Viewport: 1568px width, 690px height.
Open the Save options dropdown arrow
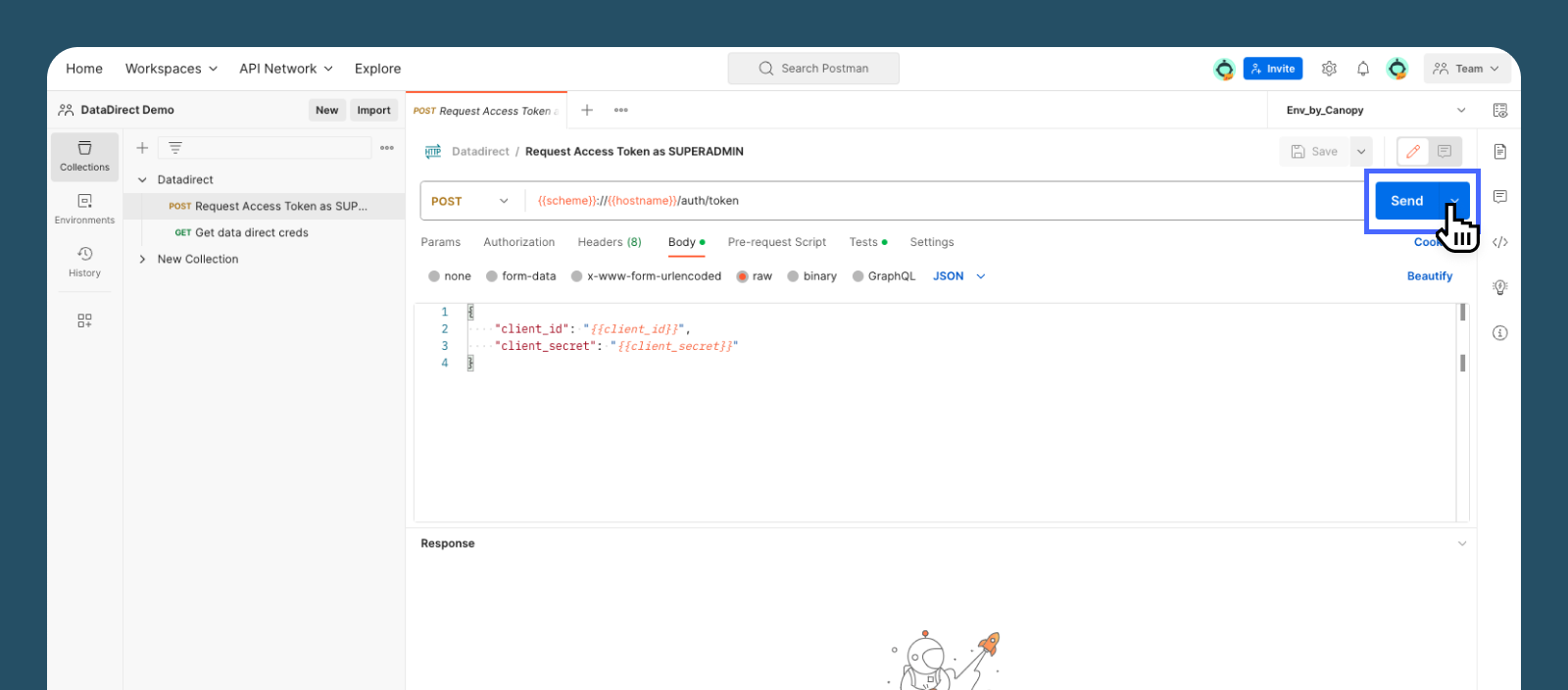(x=1361, y=152)
